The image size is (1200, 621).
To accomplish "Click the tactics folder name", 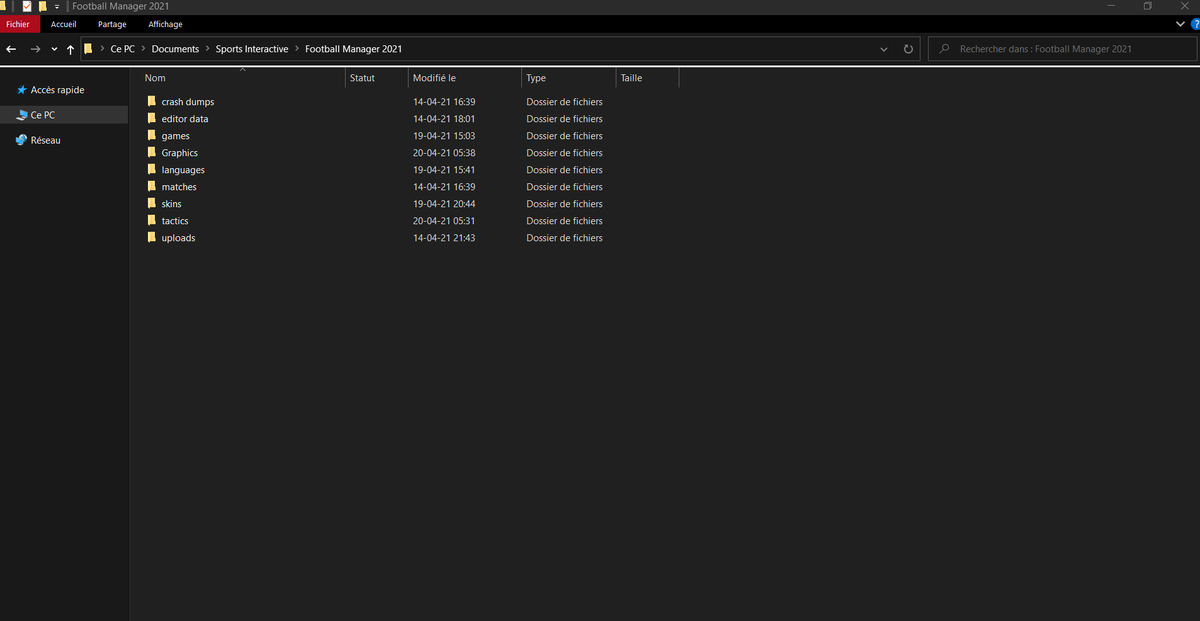I will (175, 221).
